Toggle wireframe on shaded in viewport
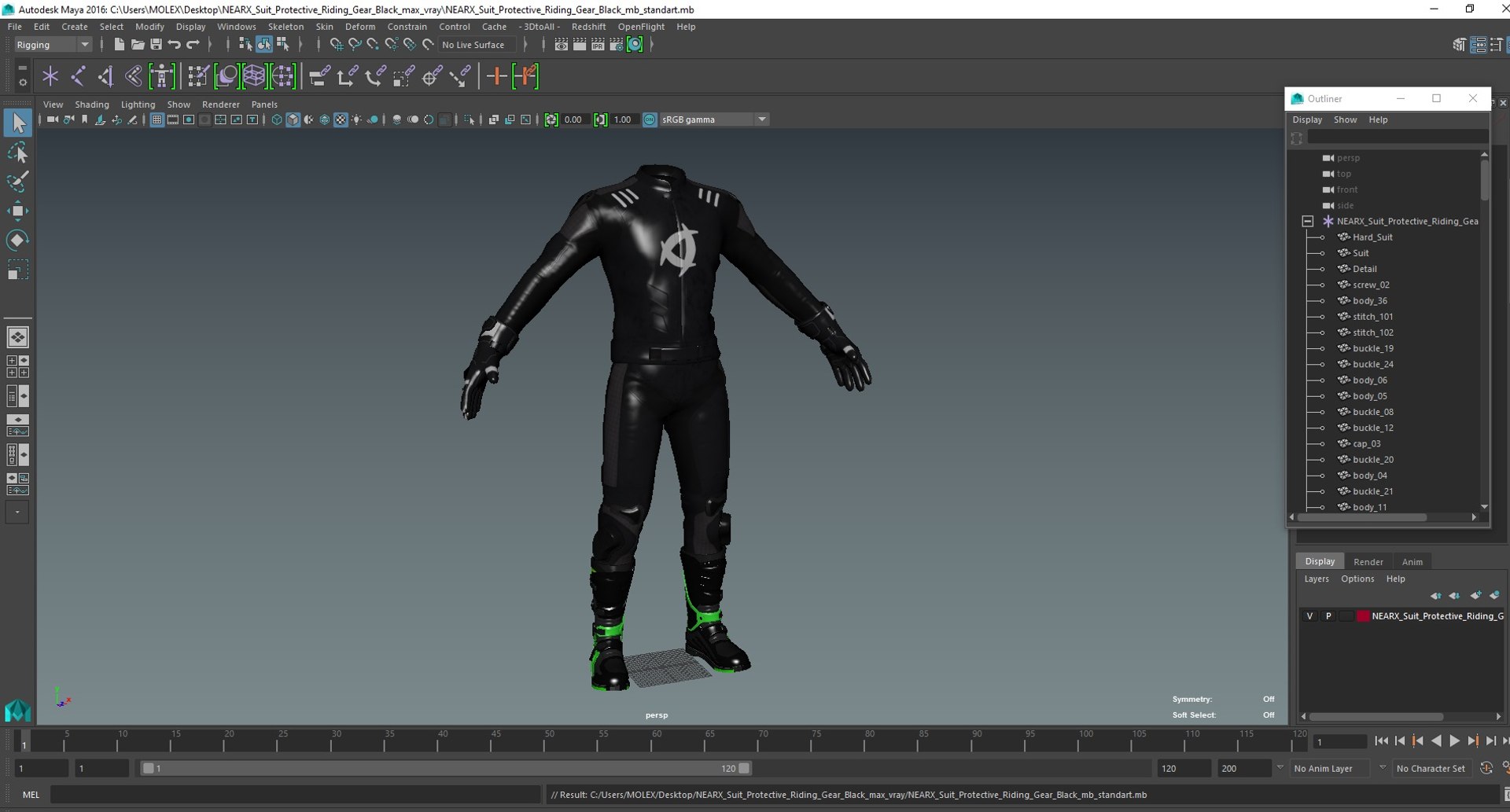The height and width of the screenshot is (812, 1510). tap(324, 119)
